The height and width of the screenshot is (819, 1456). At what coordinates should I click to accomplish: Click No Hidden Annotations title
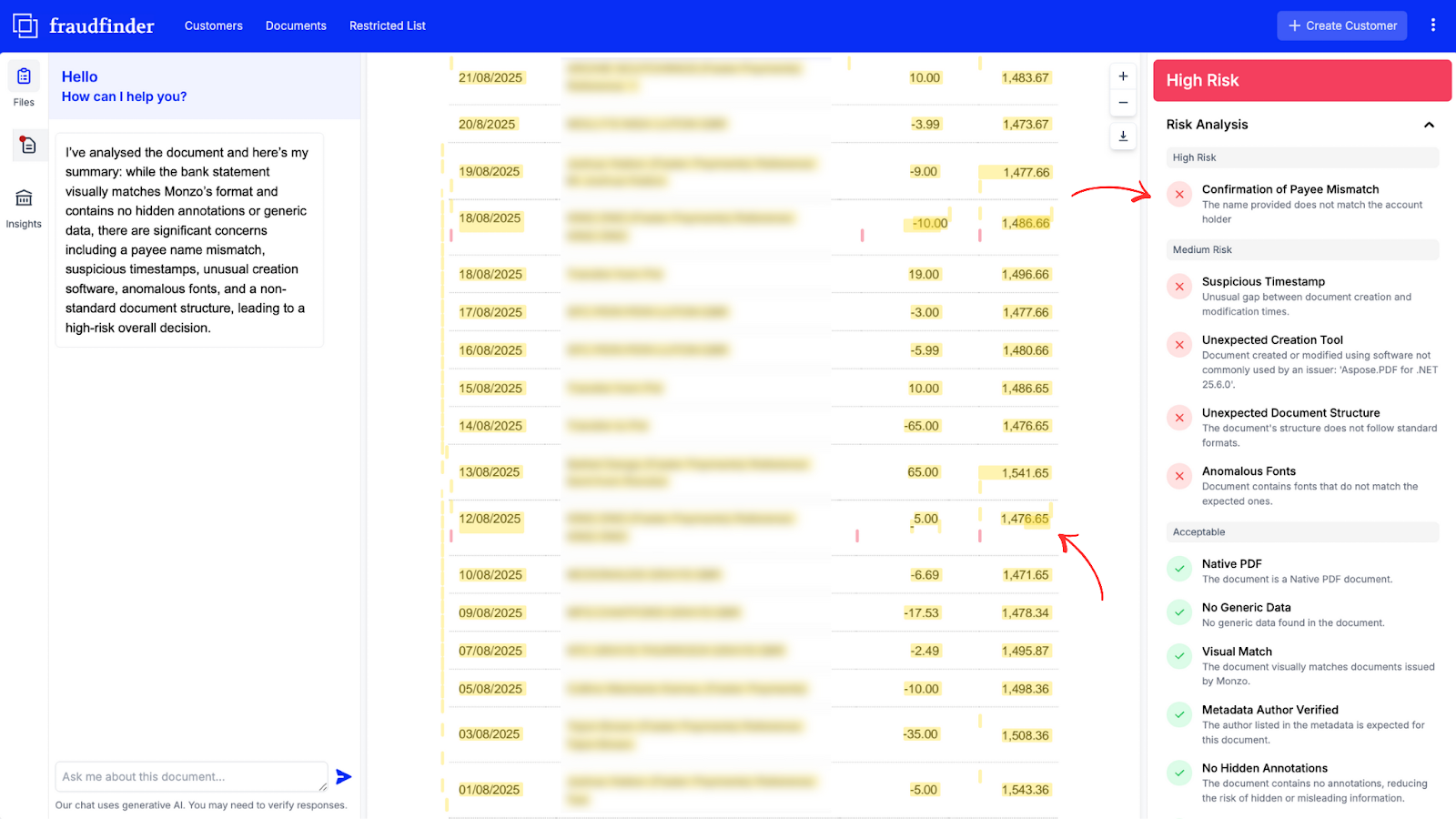[x=1264, y=768]
